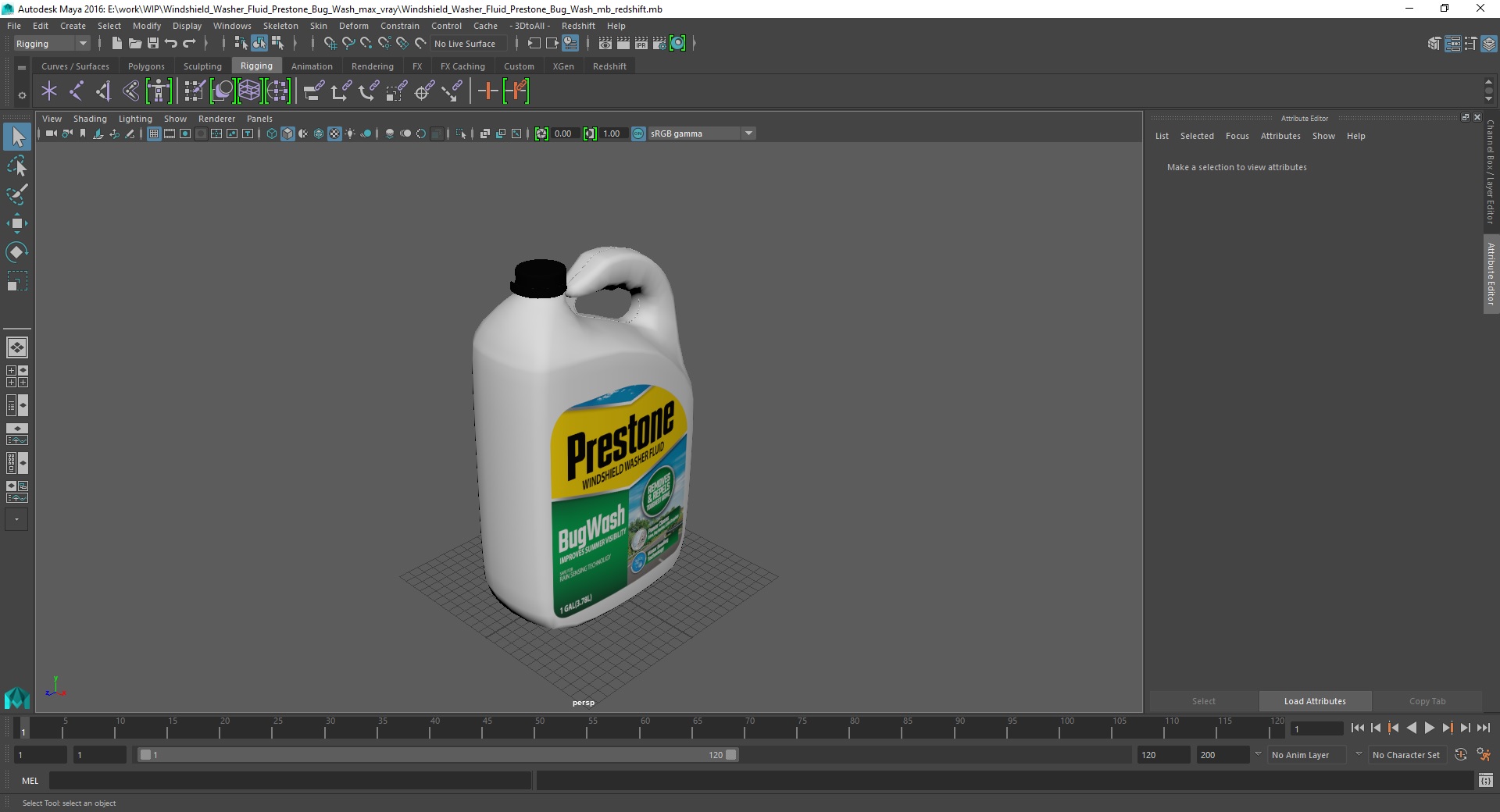Screen dimensions: 1500x812
Task: Toggle auto keyframe button
Action: pos(1461,755)
